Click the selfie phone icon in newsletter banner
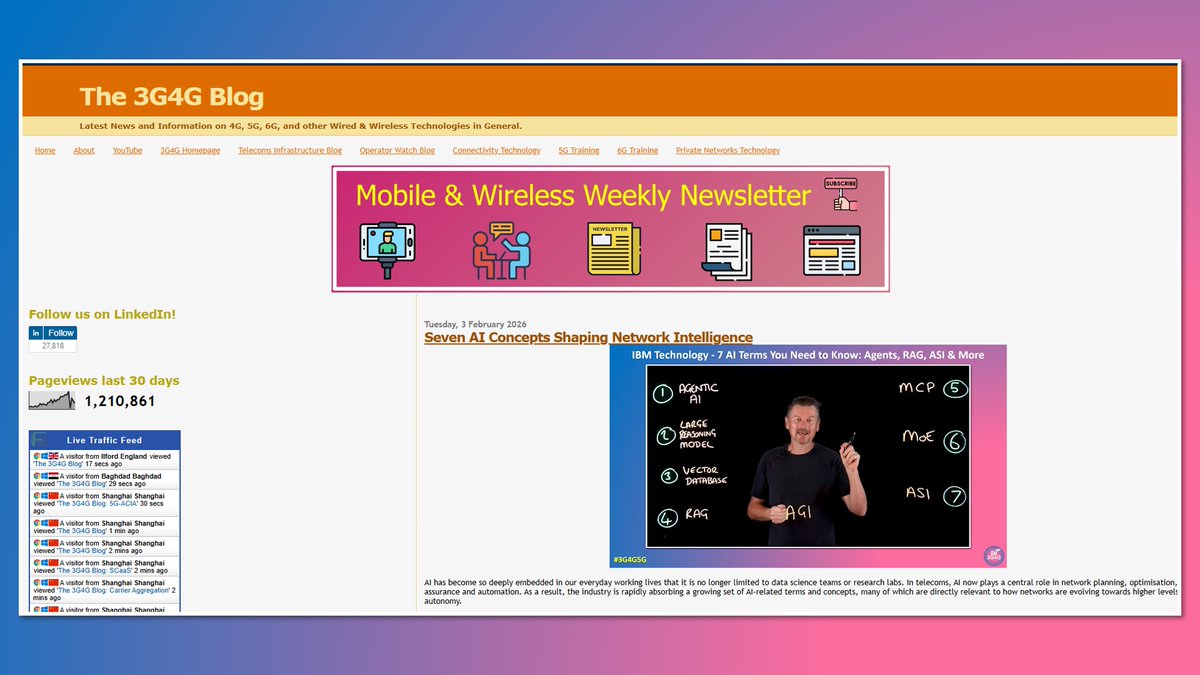Image resolution: width=1200 pixels, height=675 pixels. click(387, 249)
